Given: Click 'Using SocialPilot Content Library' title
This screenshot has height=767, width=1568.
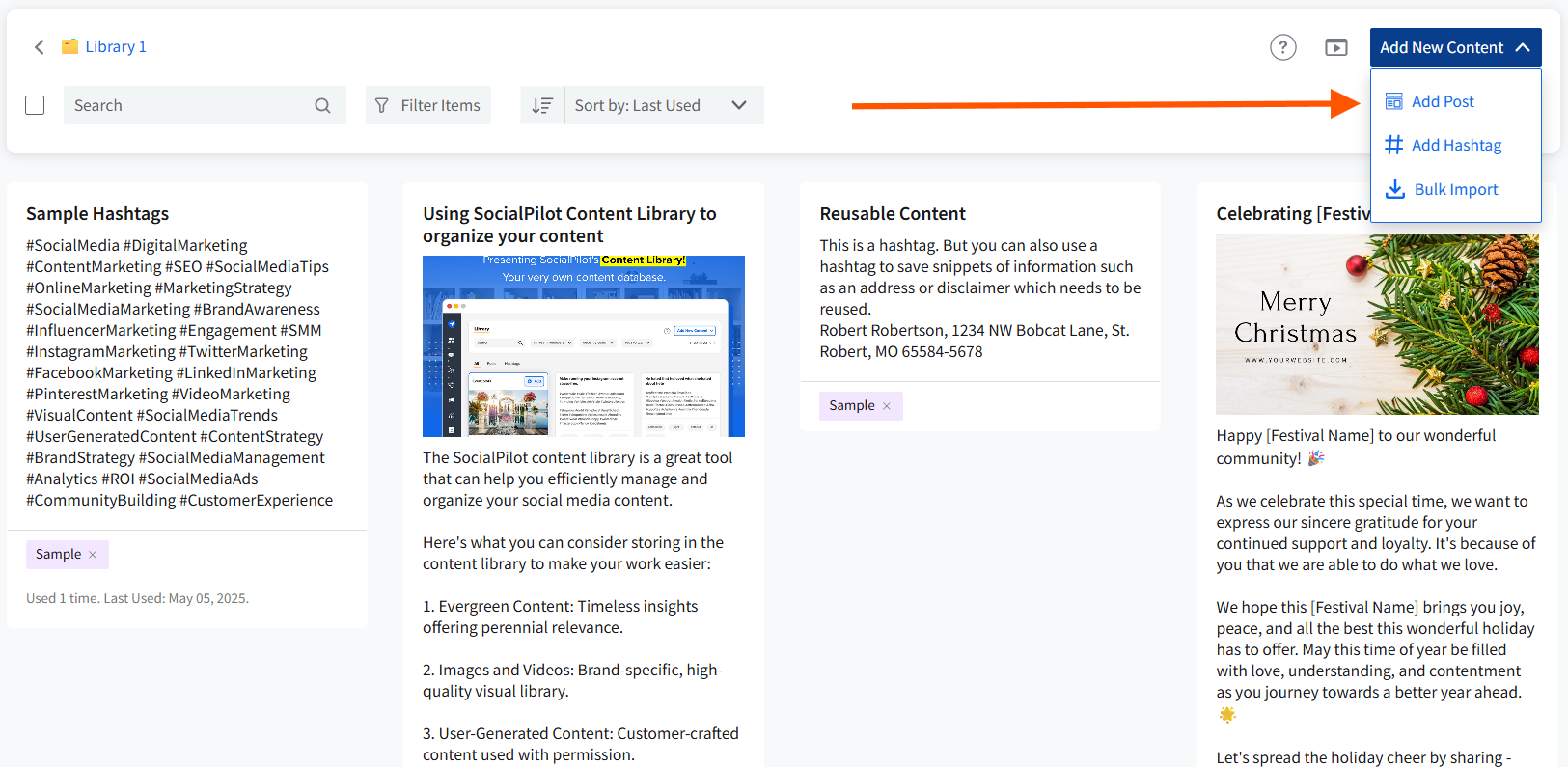Looking at the screenshot, I should (569, 225).
